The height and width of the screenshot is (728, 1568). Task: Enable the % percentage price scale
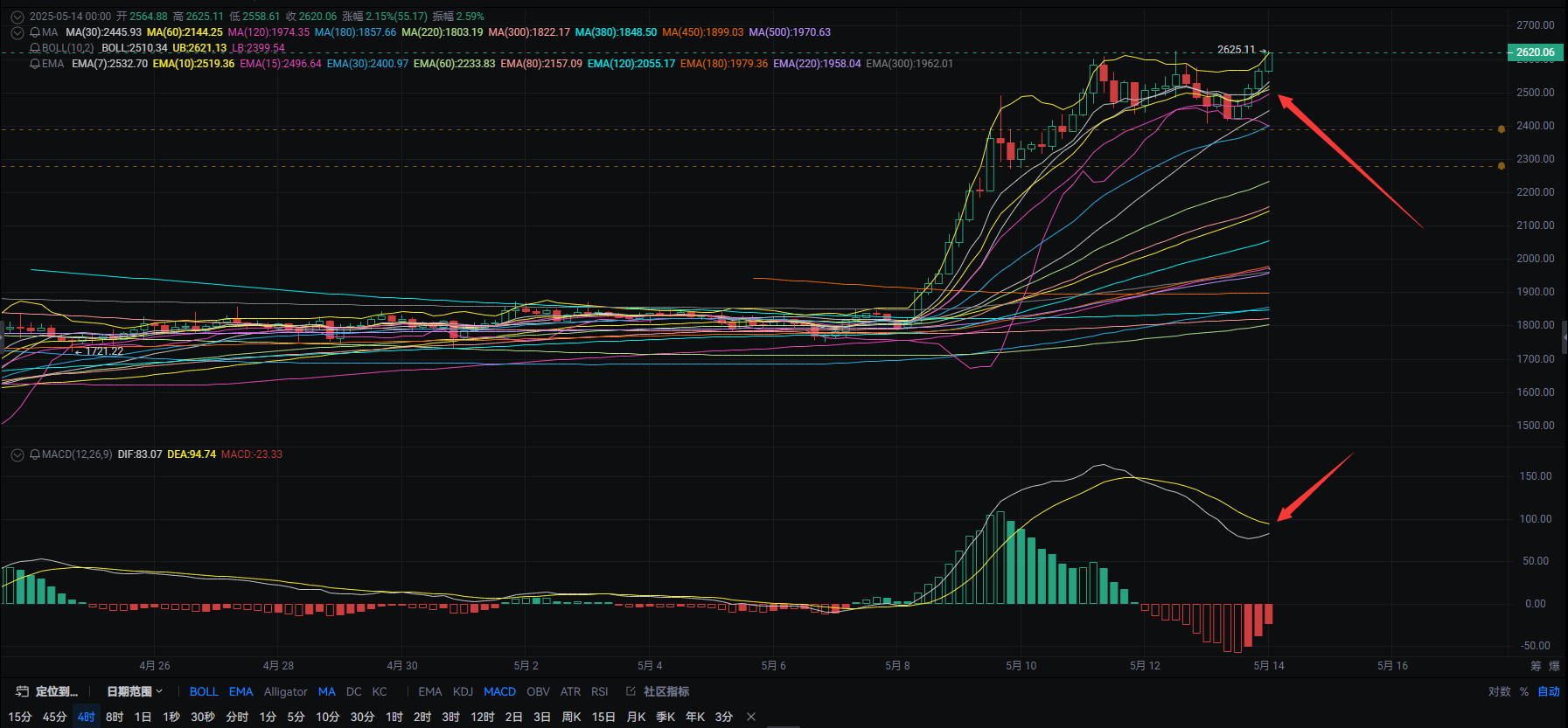pyautogui.click(x=1524, y=691)
